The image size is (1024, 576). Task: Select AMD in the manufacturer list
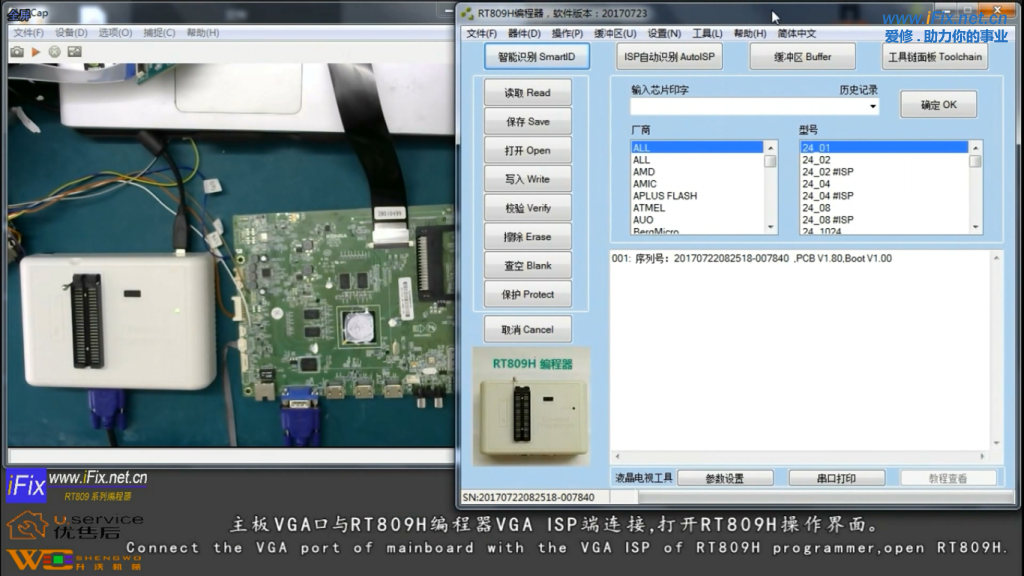click(x=644, y=172)
